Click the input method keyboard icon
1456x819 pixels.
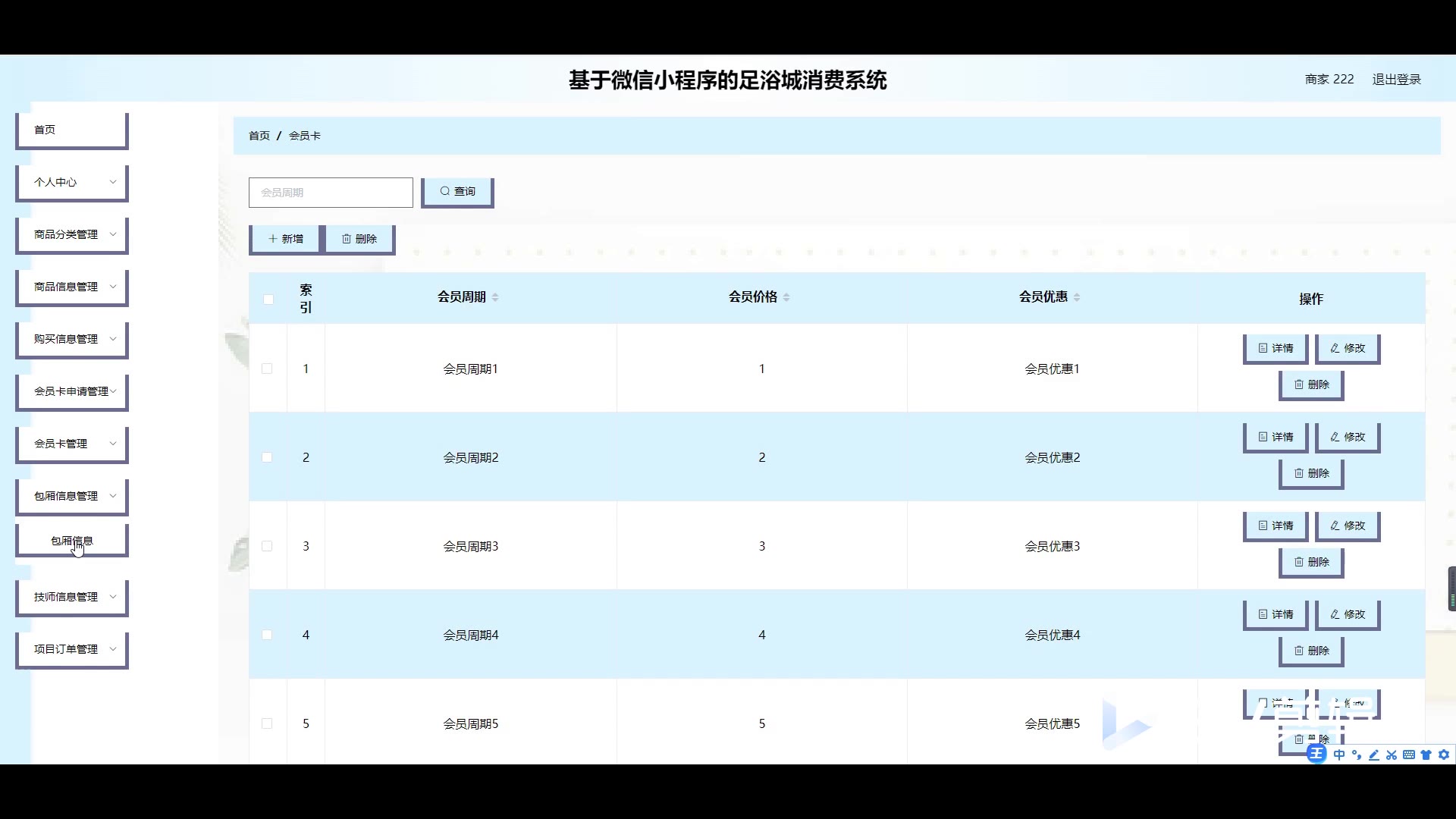tap(1408, 755)
